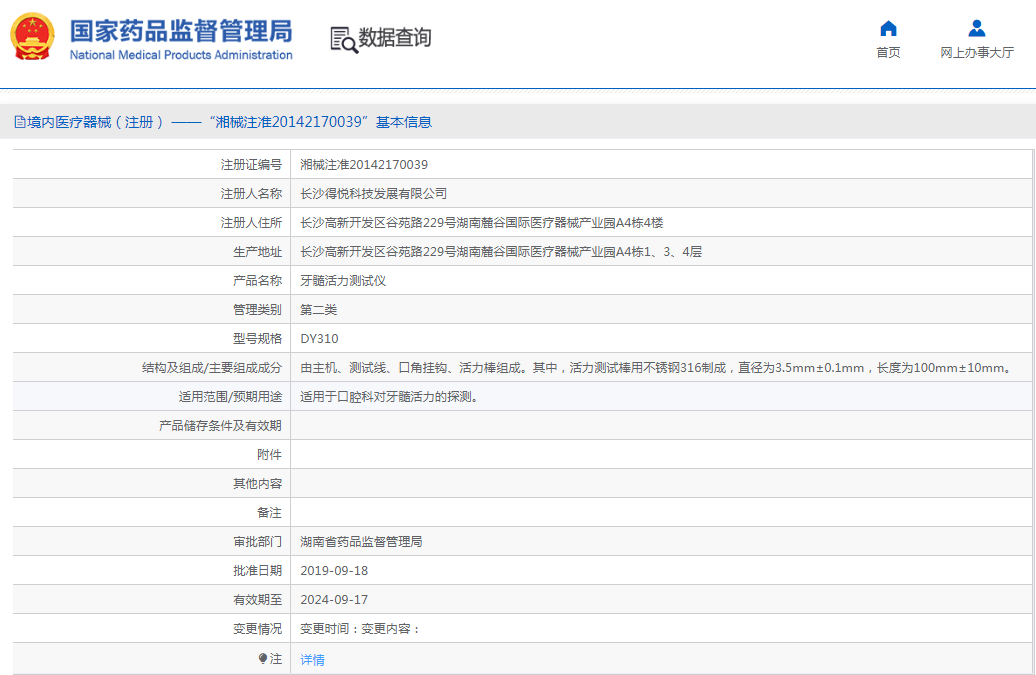Go to 网上办事大厅 text link
The height and width of the screenshot is (675, 1036).
[x=976, y=53]
